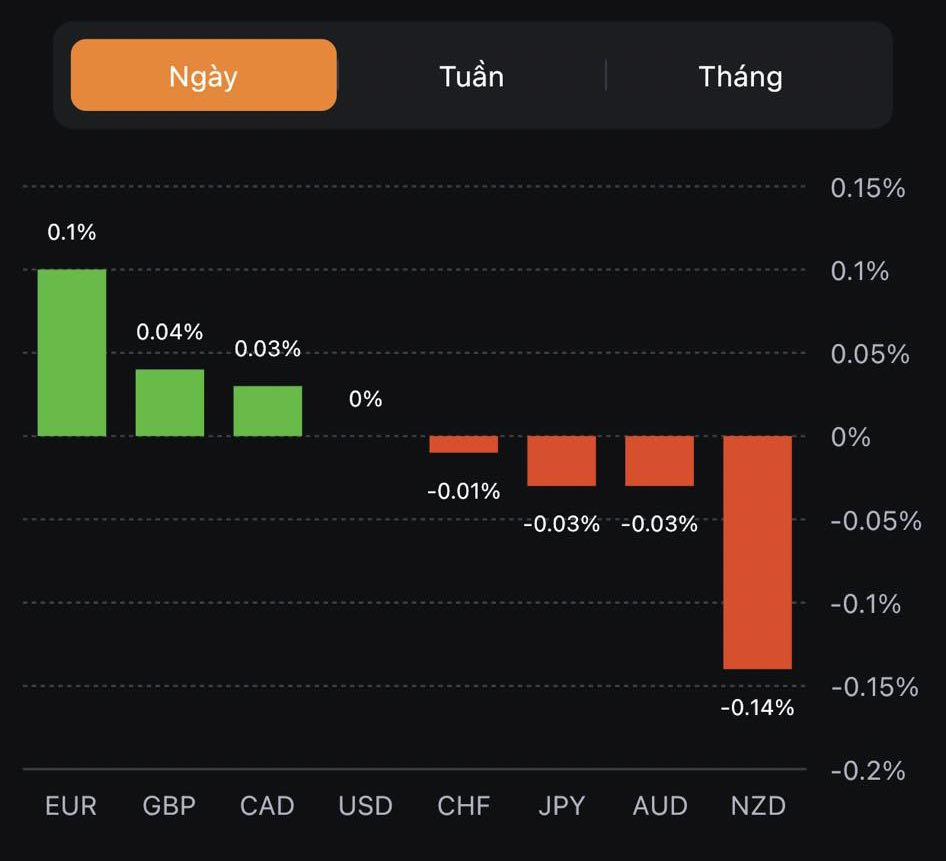Switch to the Tuần tab

(x=471, y=76)
